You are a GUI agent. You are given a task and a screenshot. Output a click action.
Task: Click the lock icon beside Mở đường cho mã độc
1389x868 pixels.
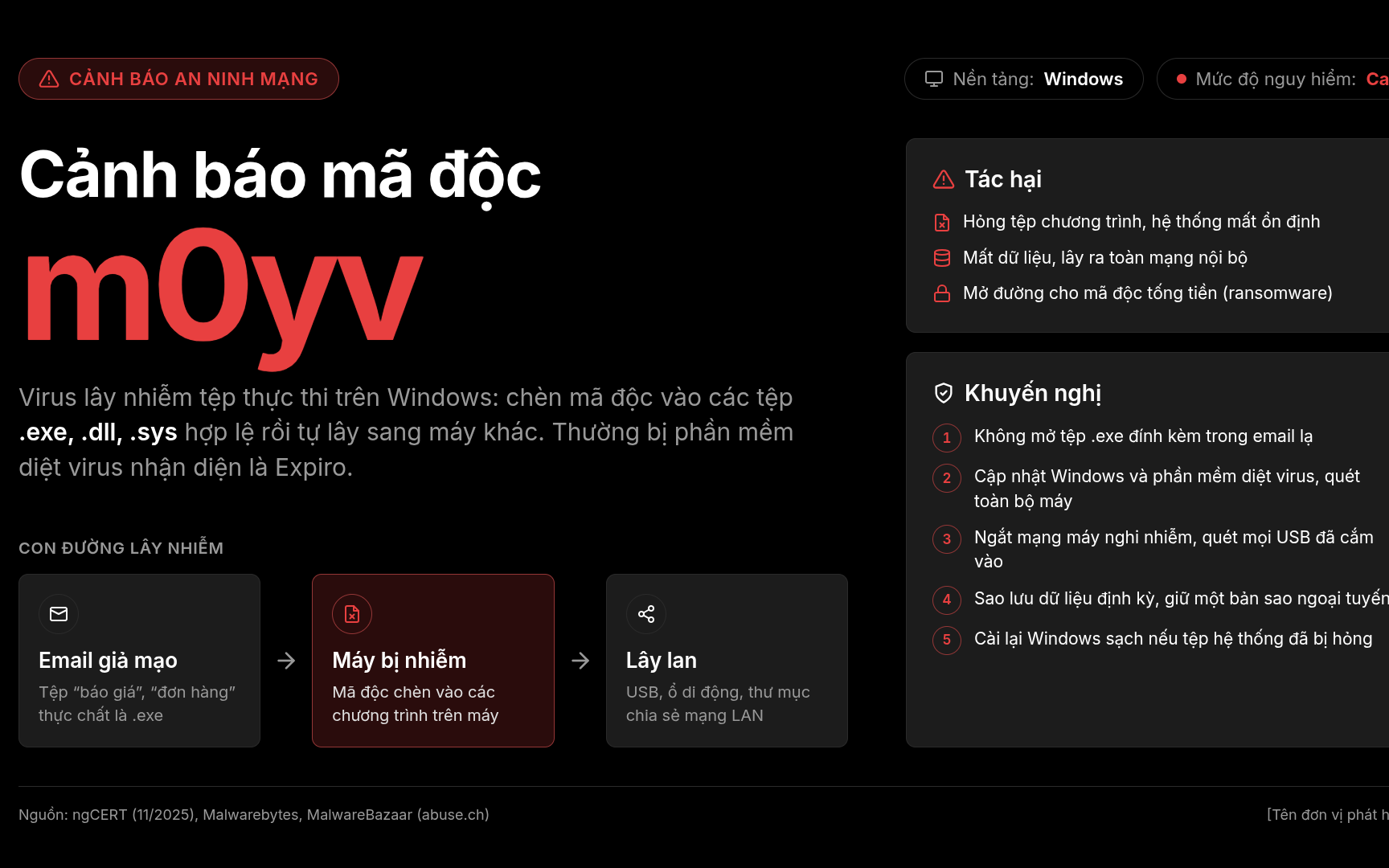[942, 293]
